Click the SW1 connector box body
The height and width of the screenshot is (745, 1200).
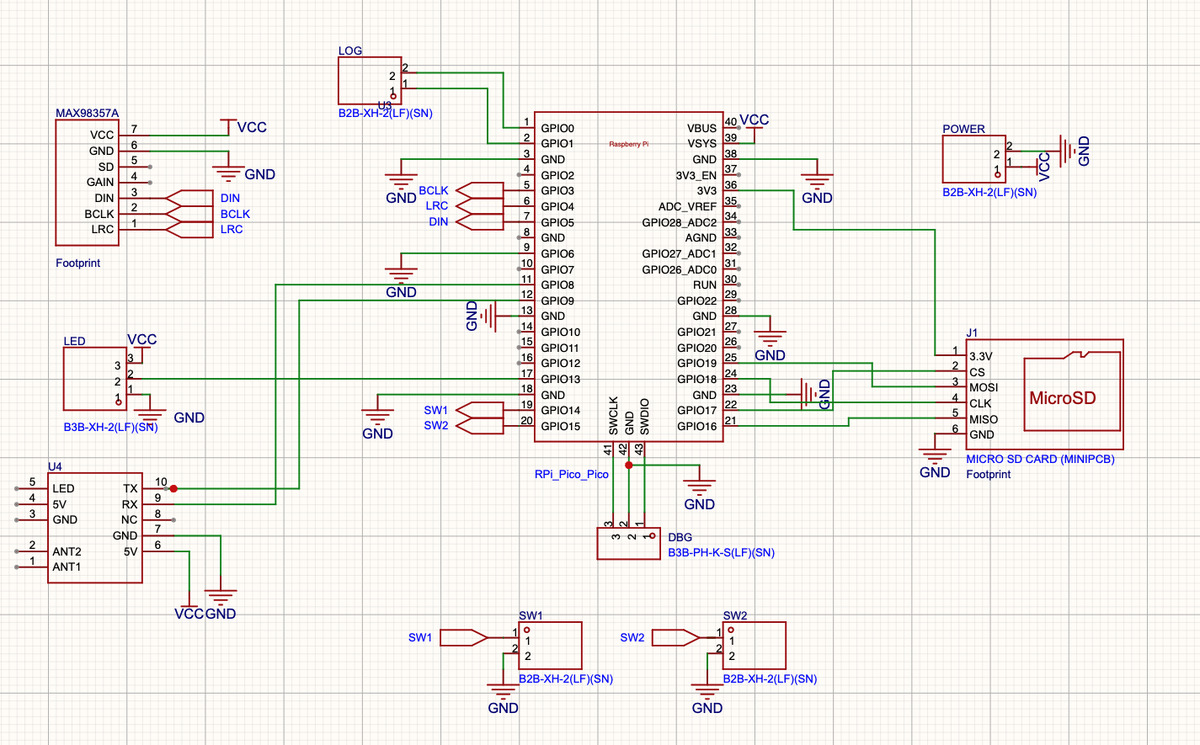pyautogui.click(x=548, y=645)
